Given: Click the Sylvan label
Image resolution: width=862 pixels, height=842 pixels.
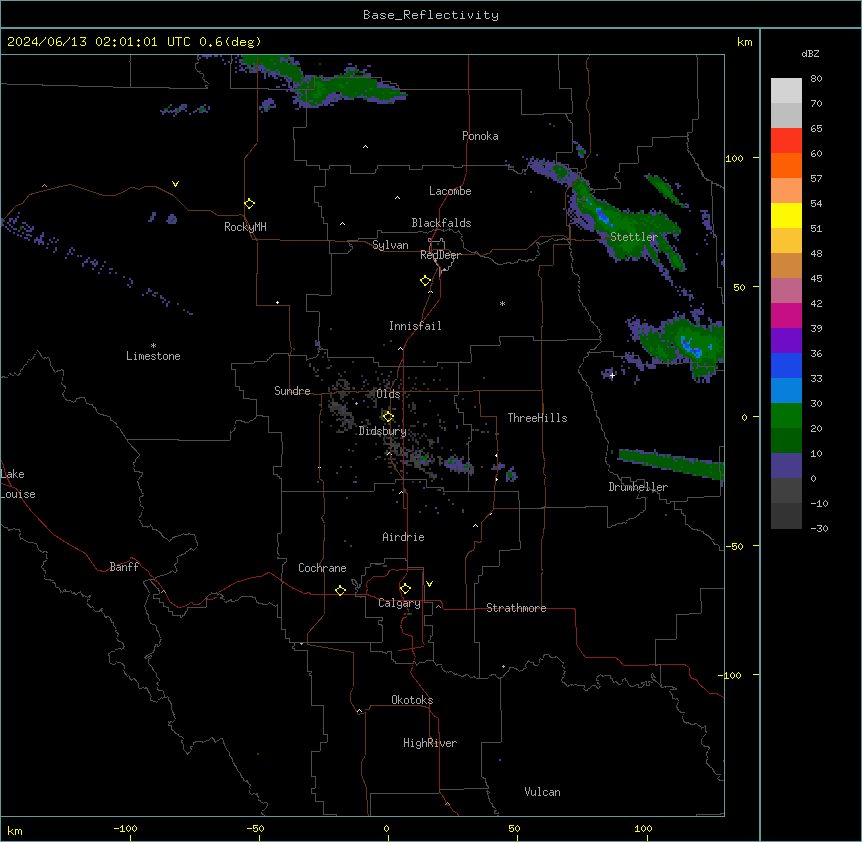Looking at the screenshot, I should coord(390,245).
